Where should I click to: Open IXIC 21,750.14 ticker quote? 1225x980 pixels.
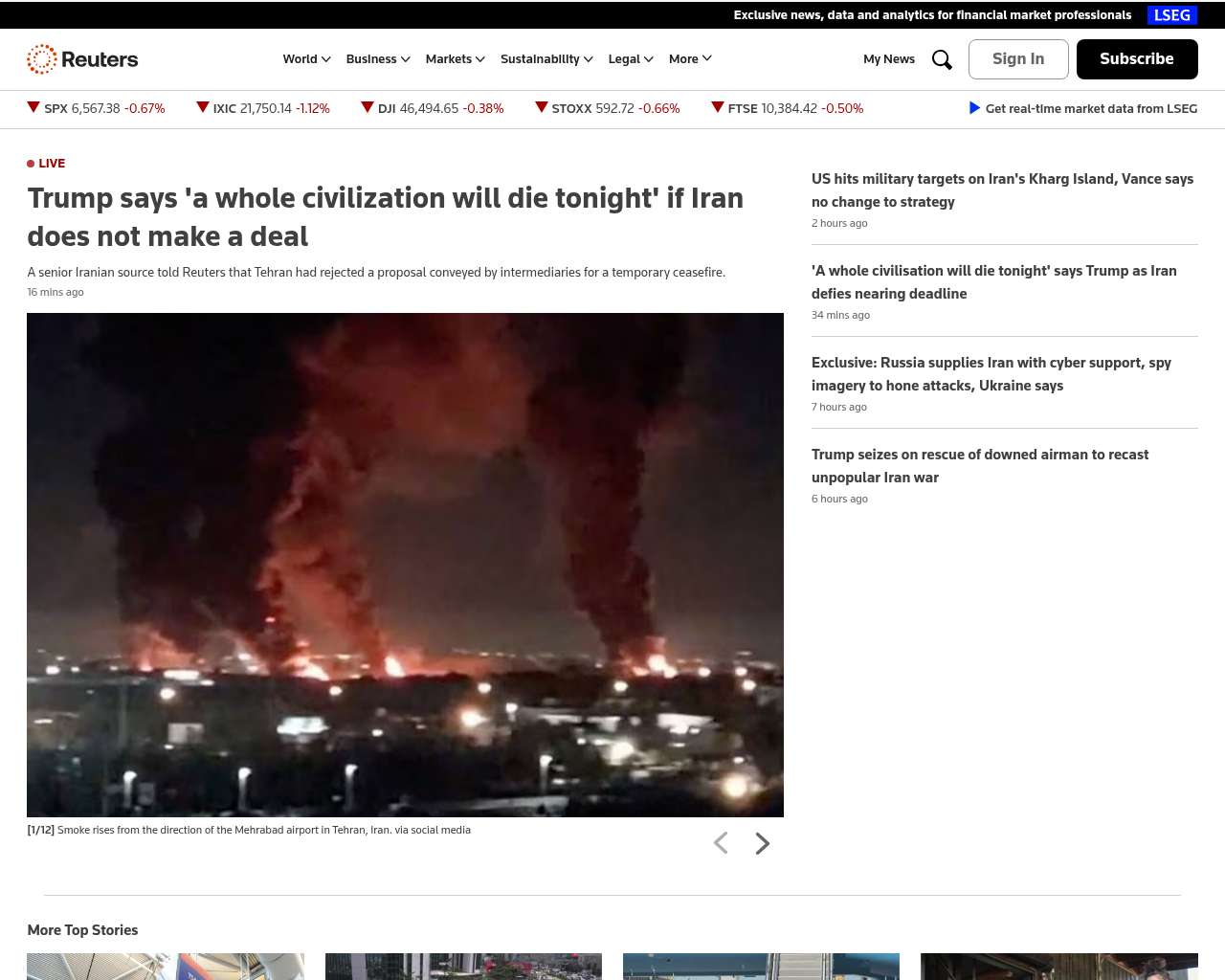coord(263,109)
